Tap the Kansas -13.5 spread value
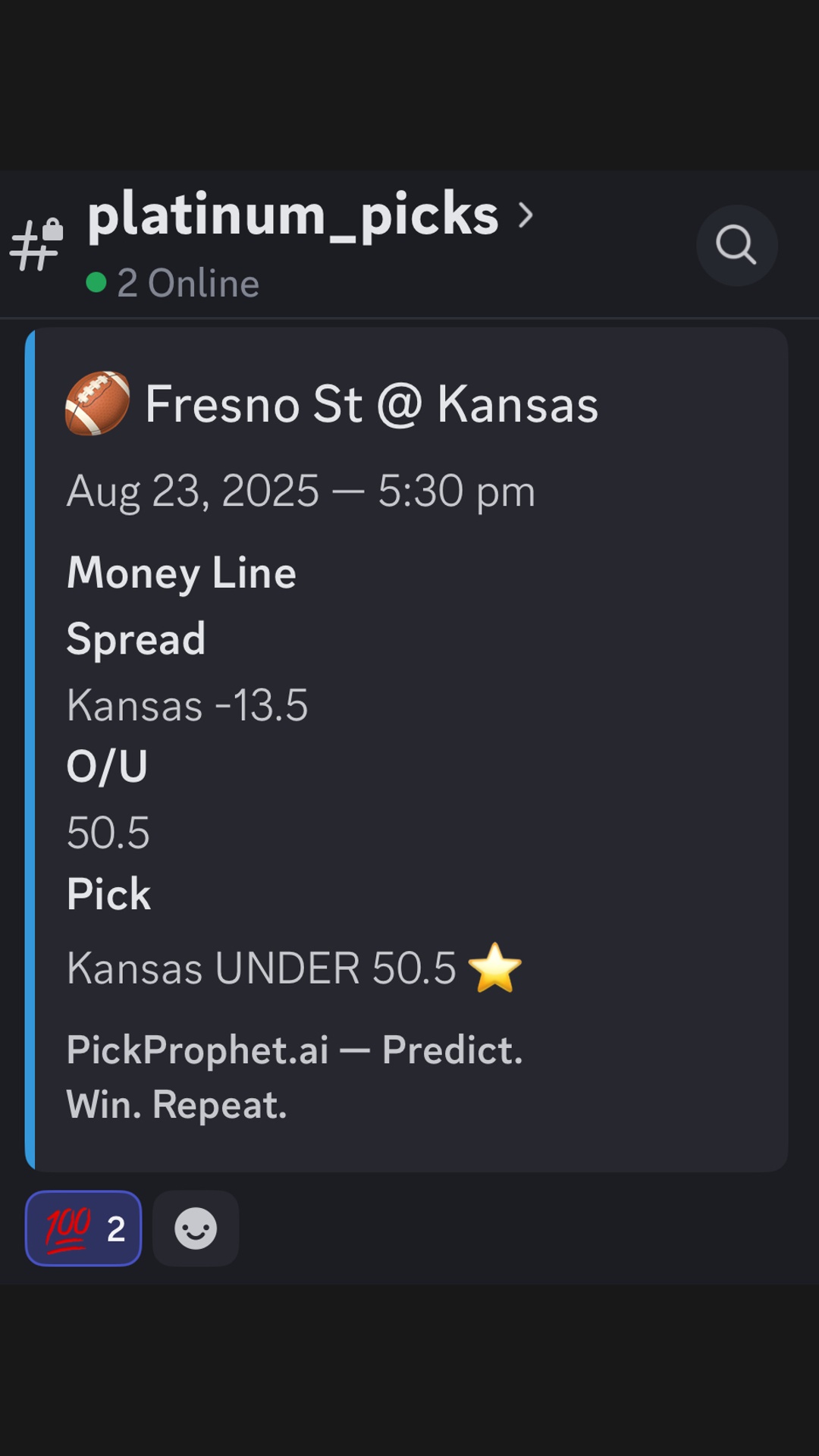 187,705
